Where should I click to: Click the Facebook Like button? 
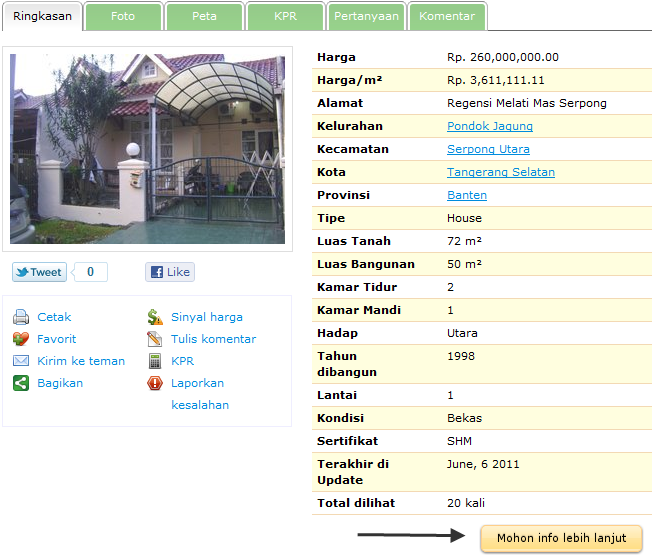[170, 272]
